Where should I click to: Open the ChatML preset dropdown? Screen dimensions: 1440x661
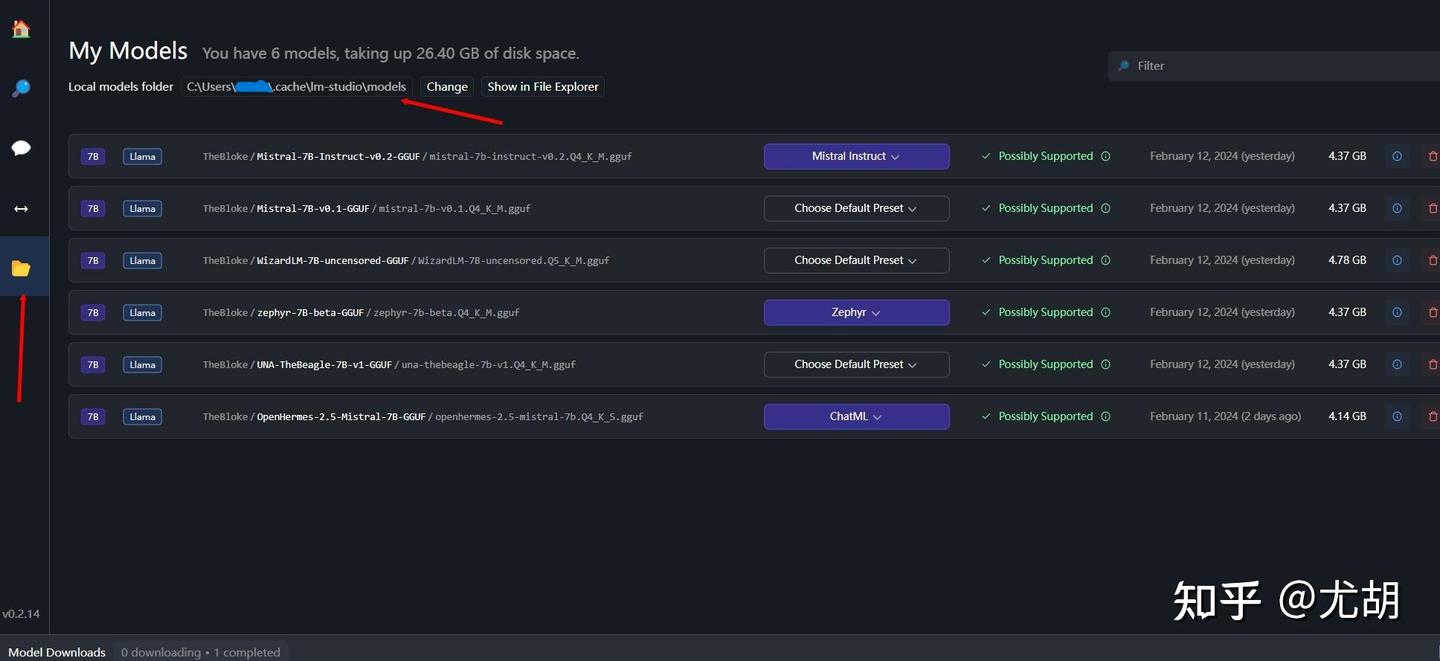[x=856, y=416]
